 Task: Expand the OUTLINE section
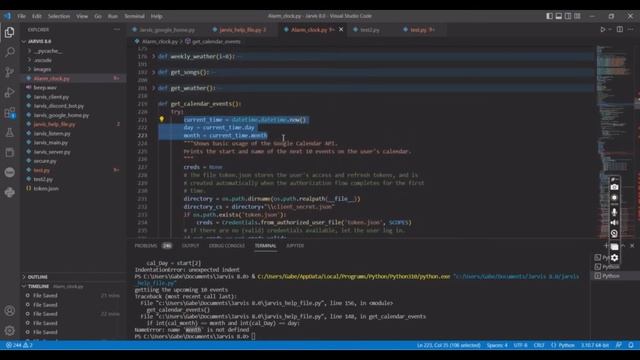point(37,277)
